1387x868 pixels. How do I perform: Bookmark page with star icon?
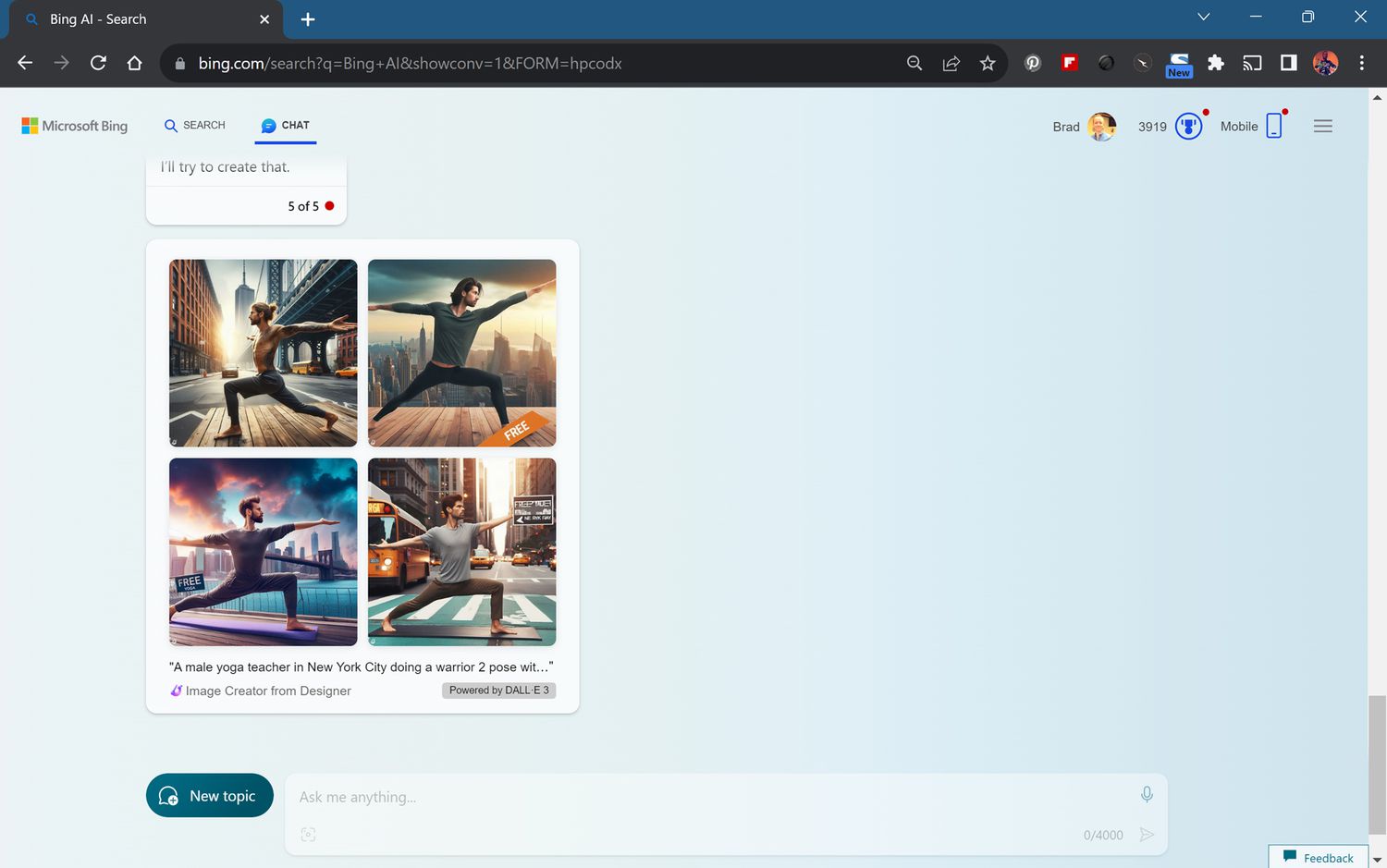click(x=988, y=63)
